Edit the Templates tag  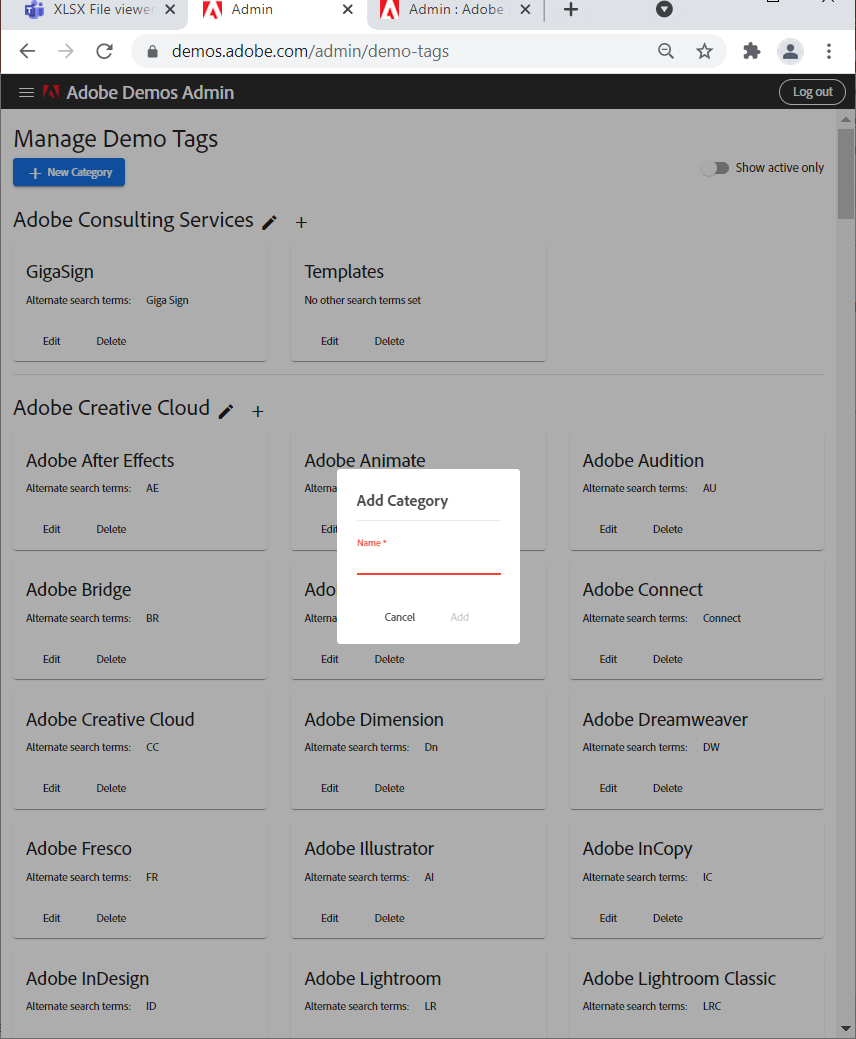(x=330, y=341)
